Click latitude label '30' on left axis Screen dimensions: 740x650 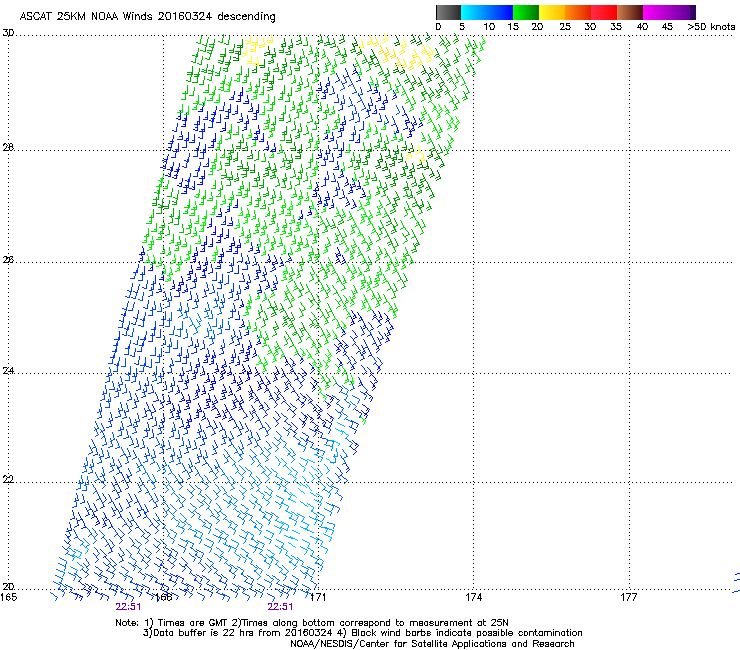click(x=8, y=33)
